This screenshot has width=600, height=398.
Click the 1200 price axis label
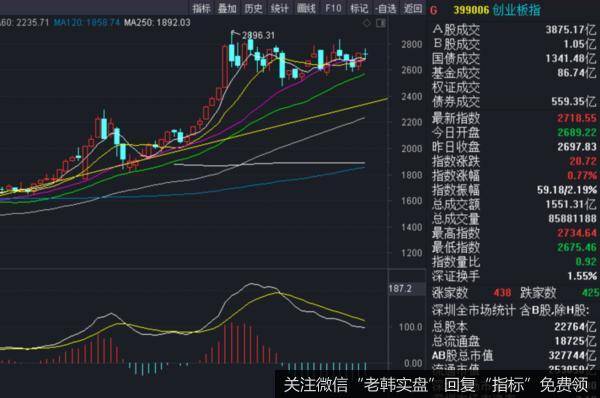tap(412, 253)
